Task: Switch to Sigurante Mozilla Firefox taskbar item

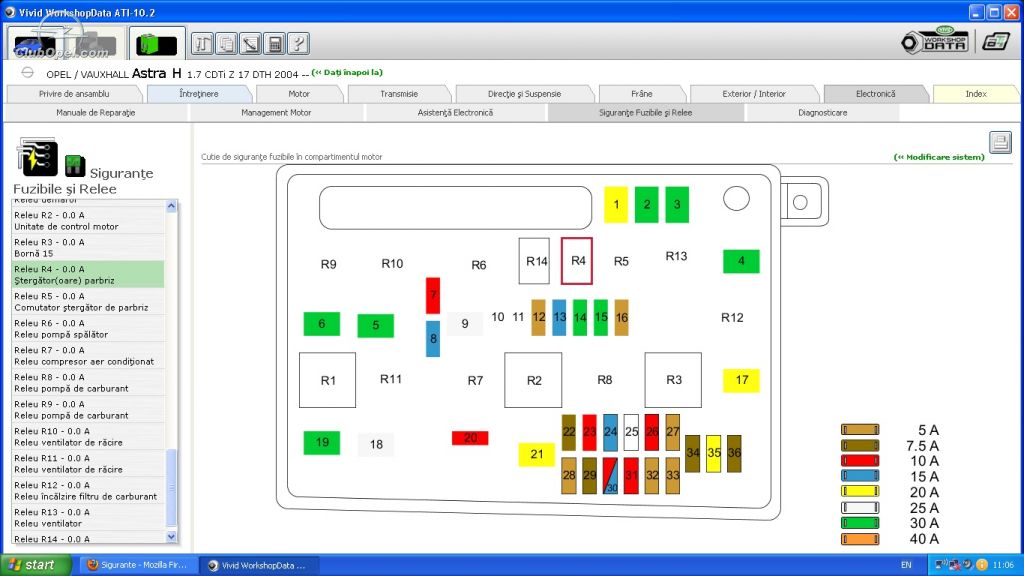Action: point(137,565)
